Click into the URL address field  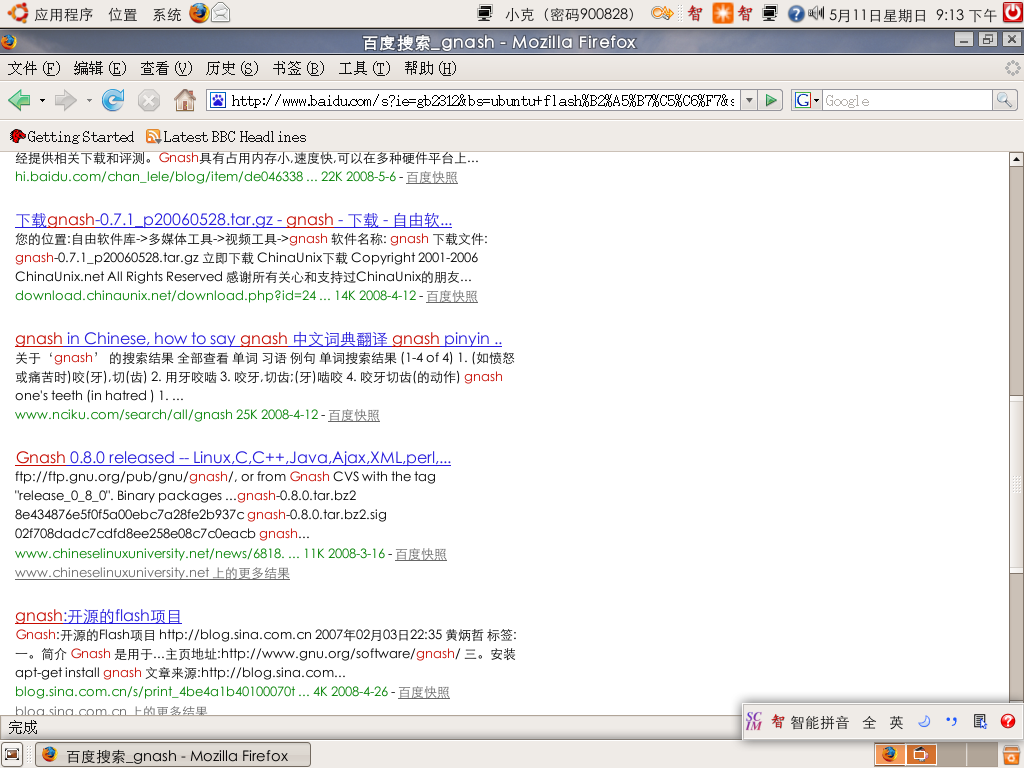483,101
